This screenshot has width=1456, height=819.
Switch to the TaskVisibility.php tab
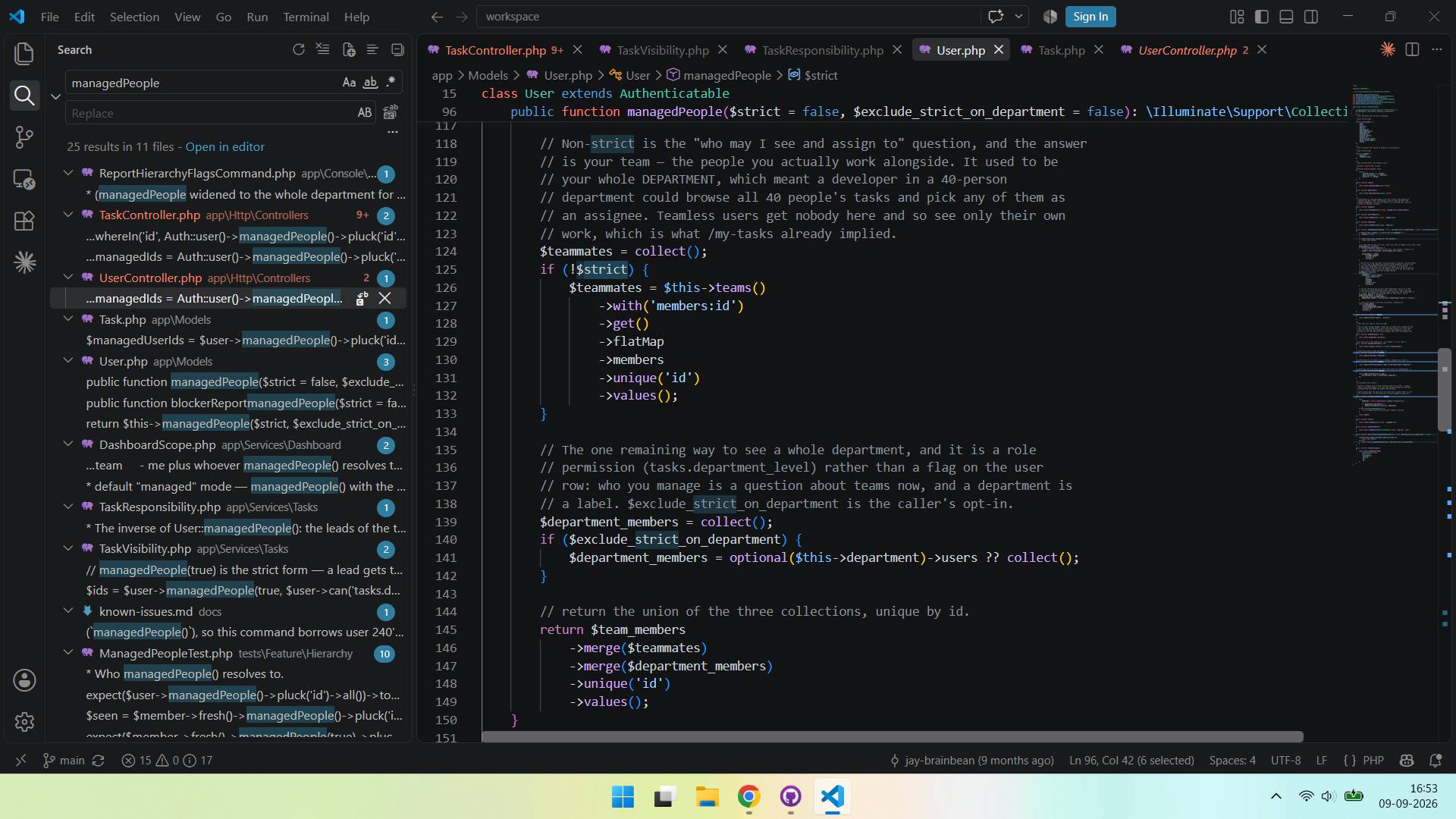coord(662,50)
